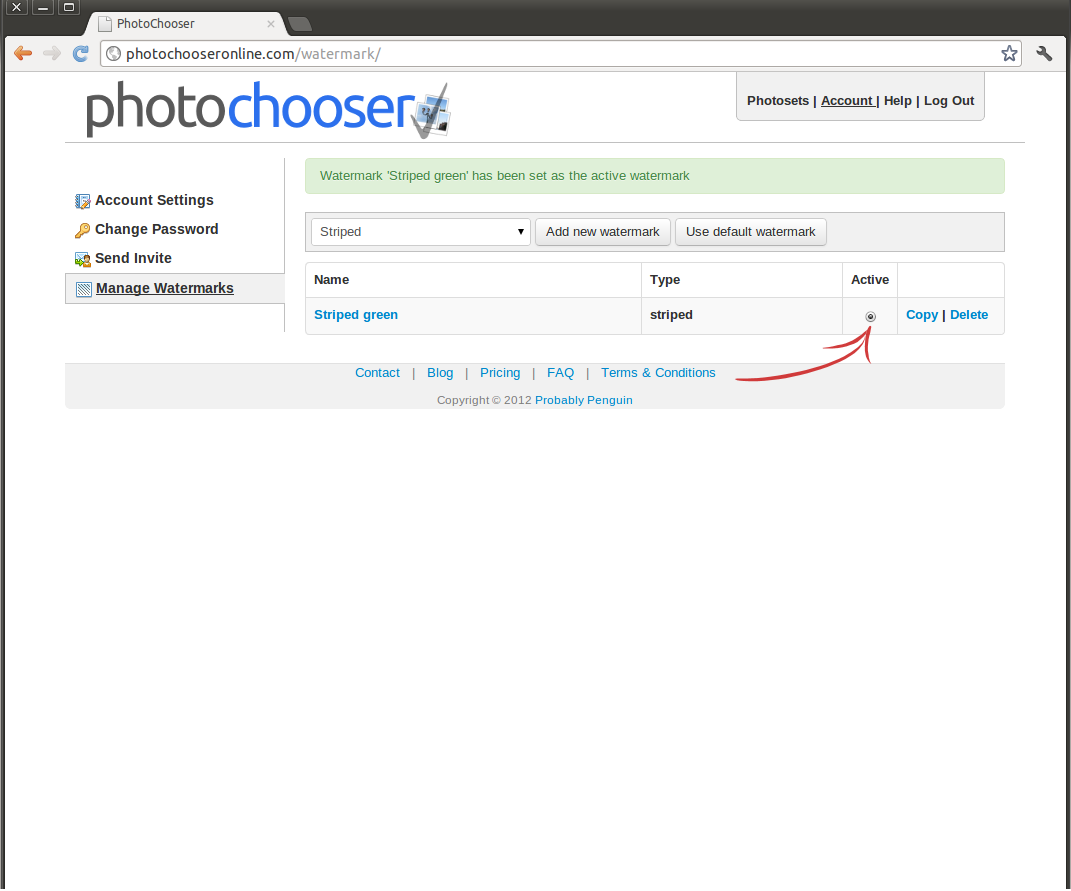Open the Striped watermark type dropdown
1071x891 pixels.
[x=420, y=232]
